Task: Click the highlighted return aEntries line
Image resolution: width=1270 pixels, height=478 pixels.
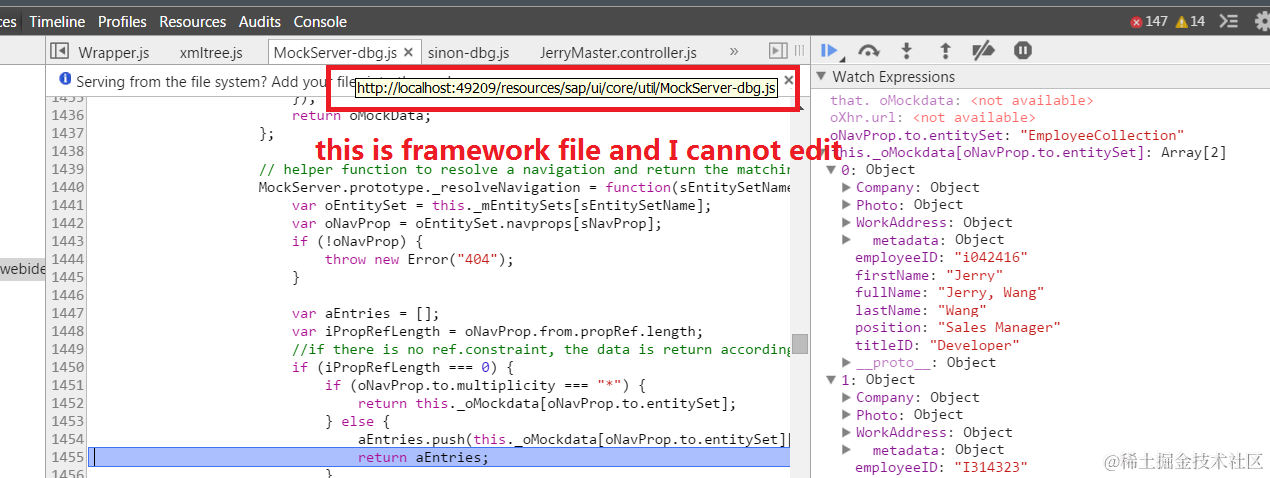Action: tap(440, 457)
